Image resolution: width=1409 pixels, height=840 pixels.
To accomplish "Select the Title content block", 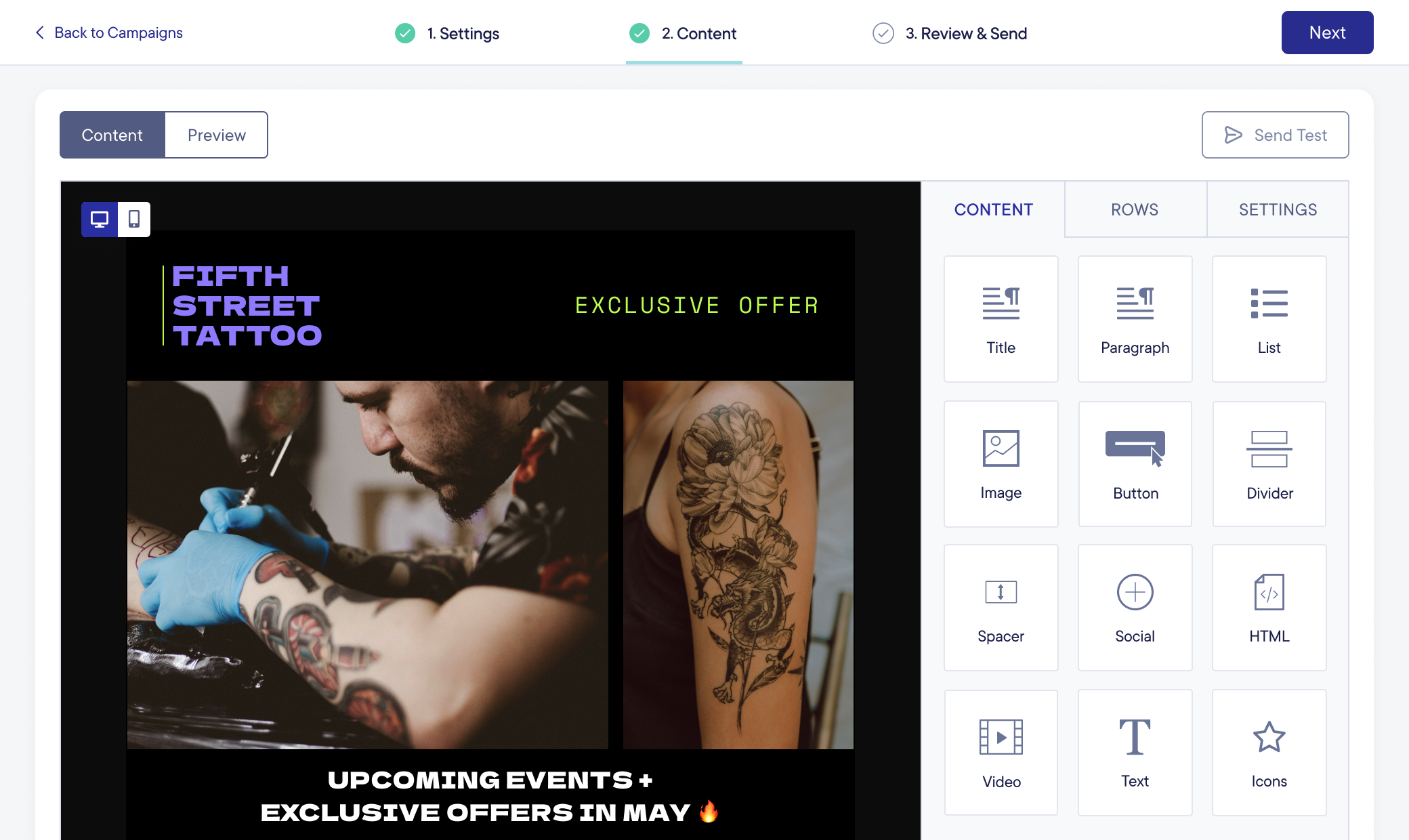I will coord(1001,319).
